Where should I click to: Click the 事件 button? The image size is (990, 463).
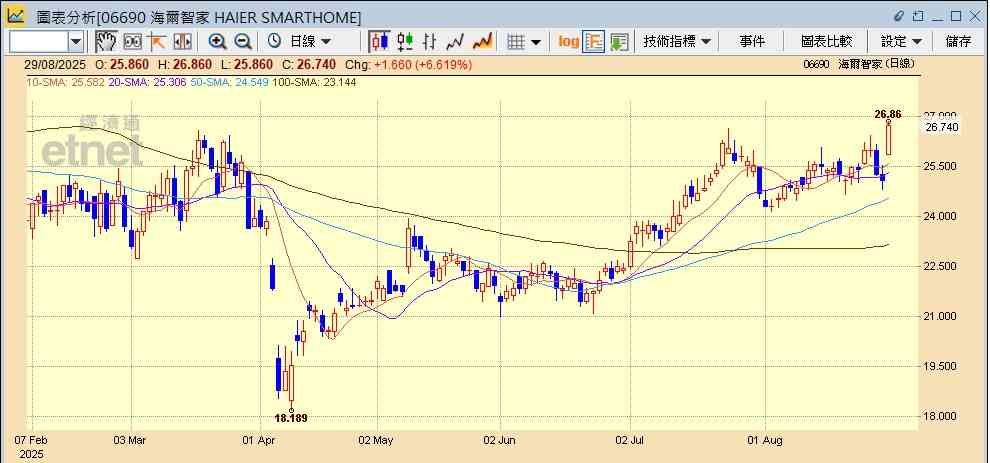point(752,42)
